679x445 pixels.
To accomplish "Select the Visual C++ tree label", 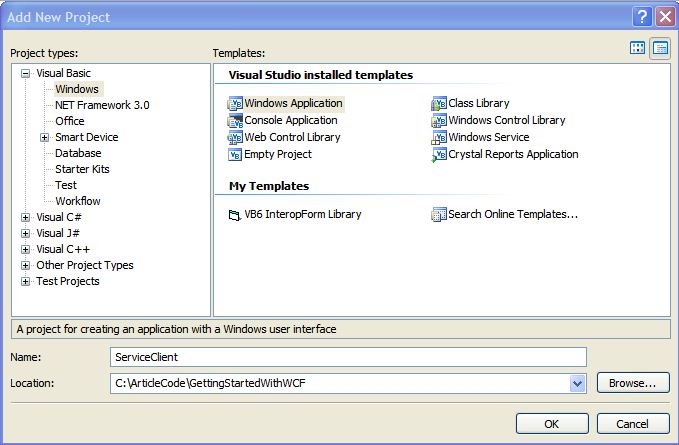I will click(63, 249).
